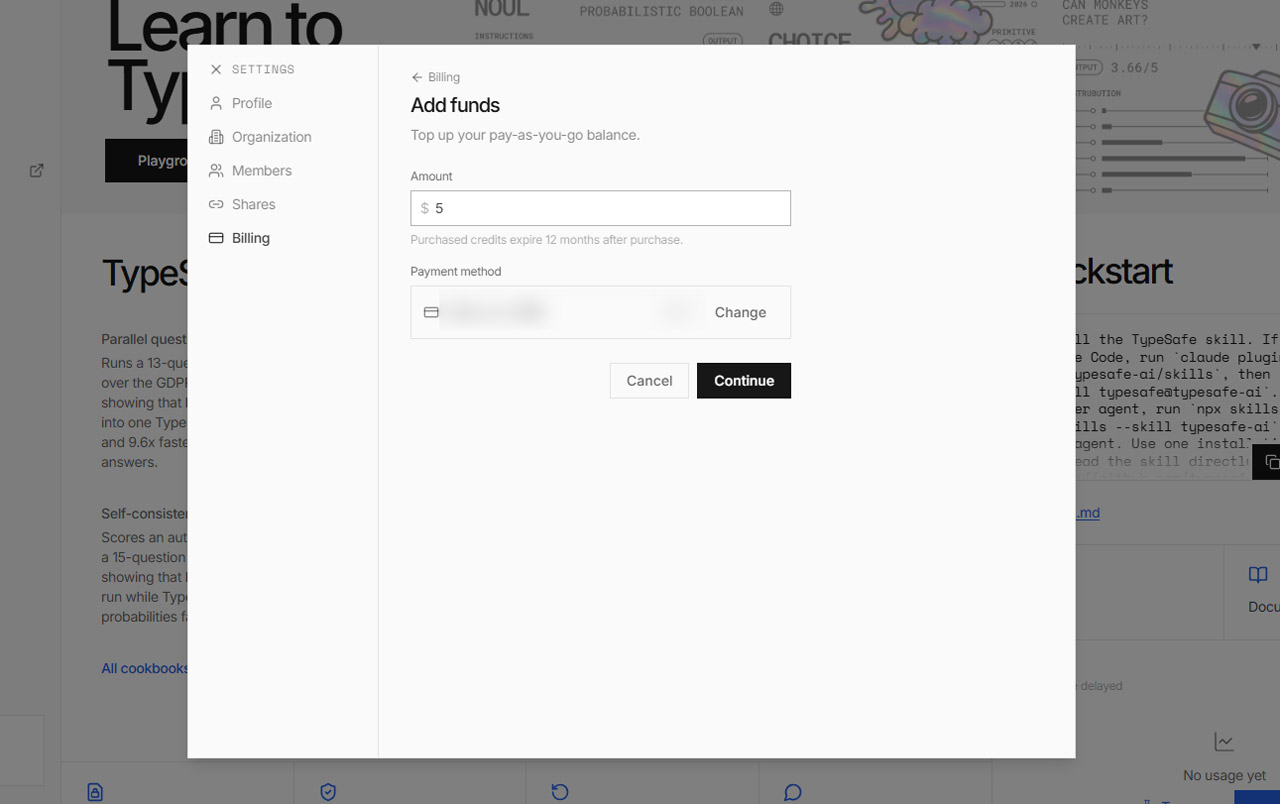This screenshot has width=1280, height=804.
Task: Open Members settings
Action: (250, 171)
